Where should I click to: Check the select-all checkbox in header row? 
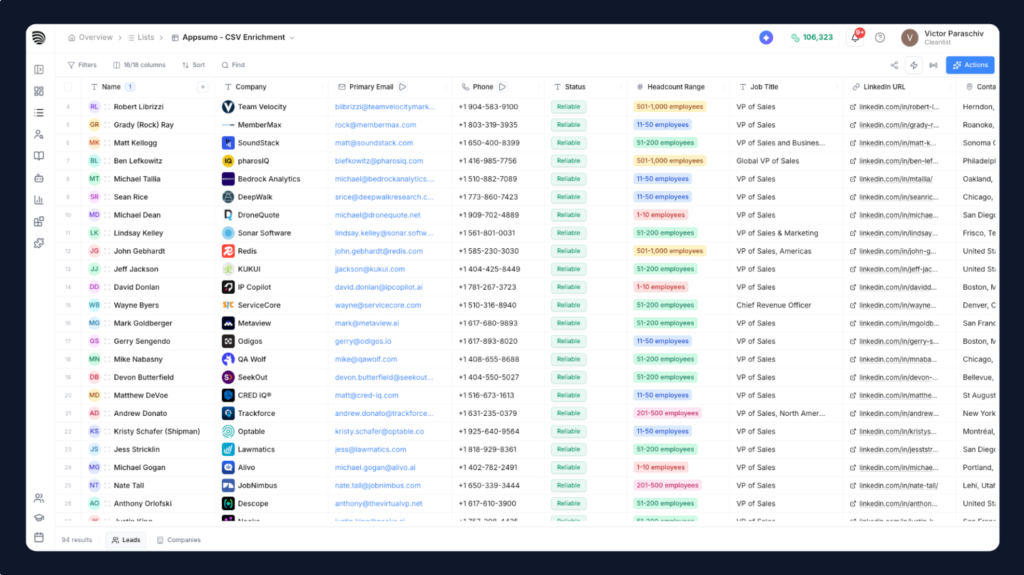[68, 87]
